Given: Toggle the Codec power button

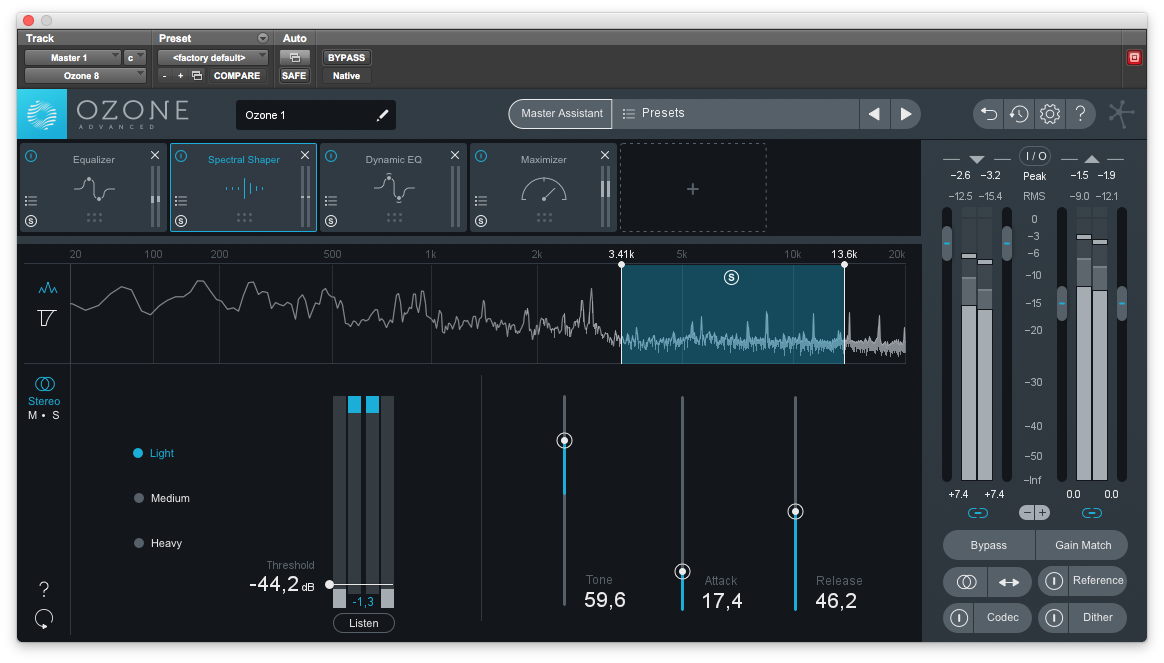Looking at the screenshot, I should click(959, 618).
